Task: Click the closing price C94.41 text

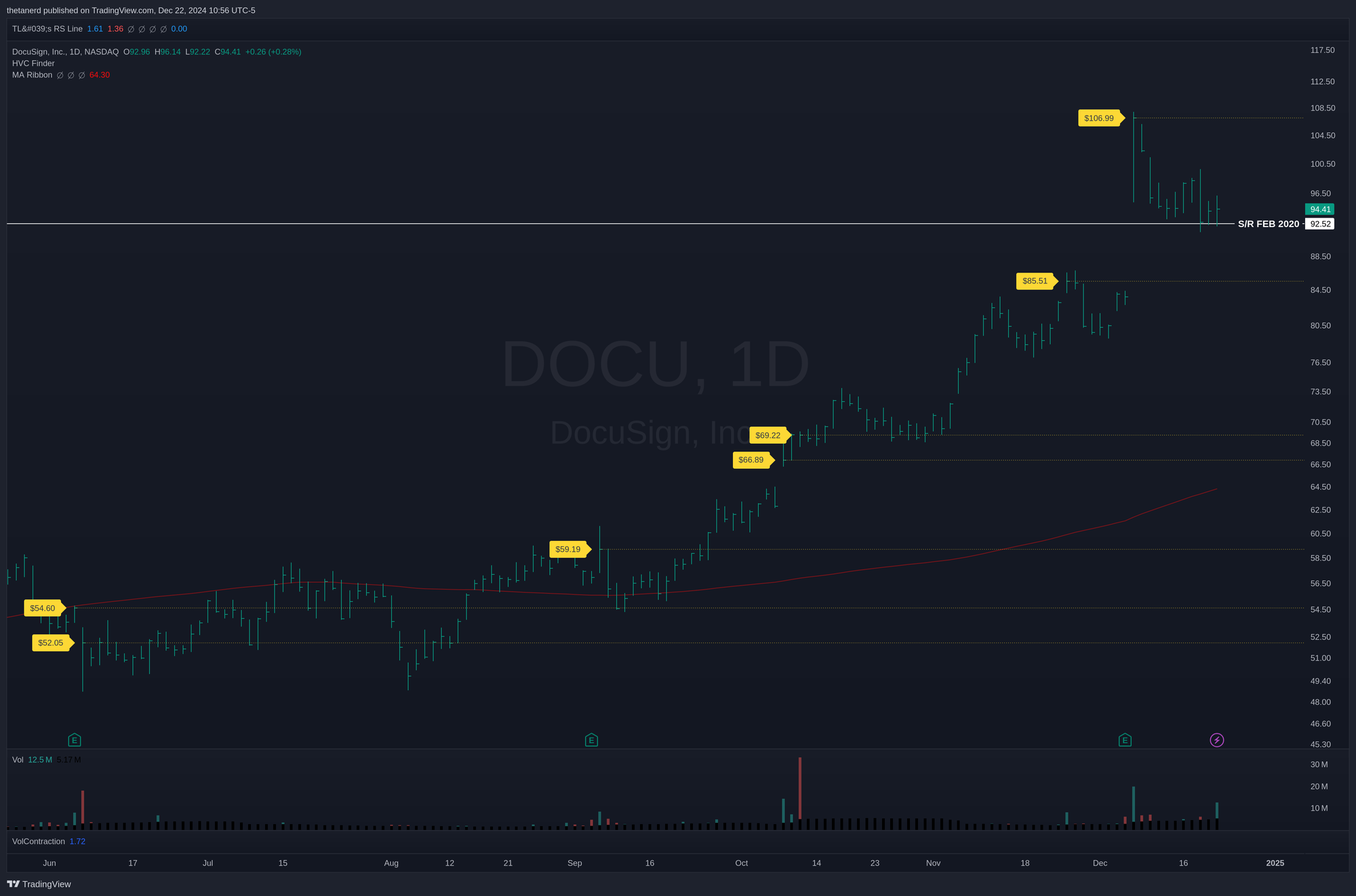Action: (228, 52)
